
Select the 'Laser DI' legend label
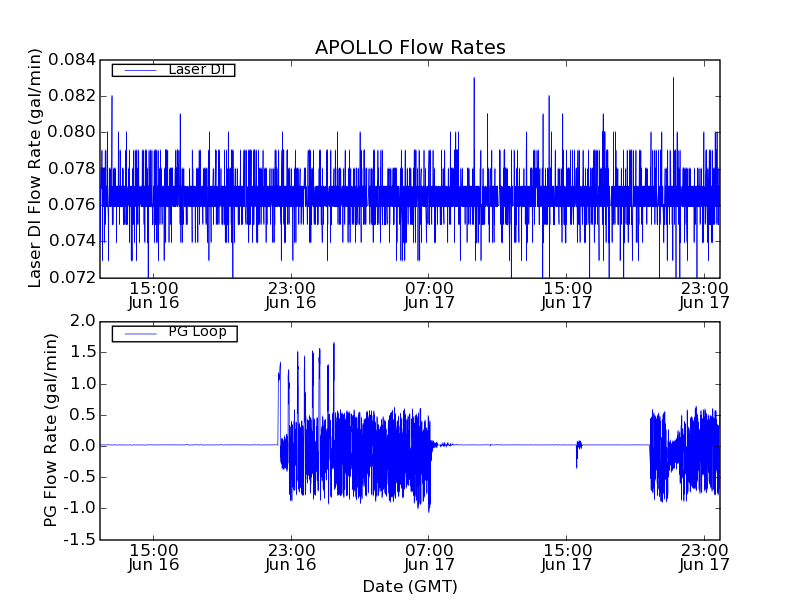tap(197, 69)
